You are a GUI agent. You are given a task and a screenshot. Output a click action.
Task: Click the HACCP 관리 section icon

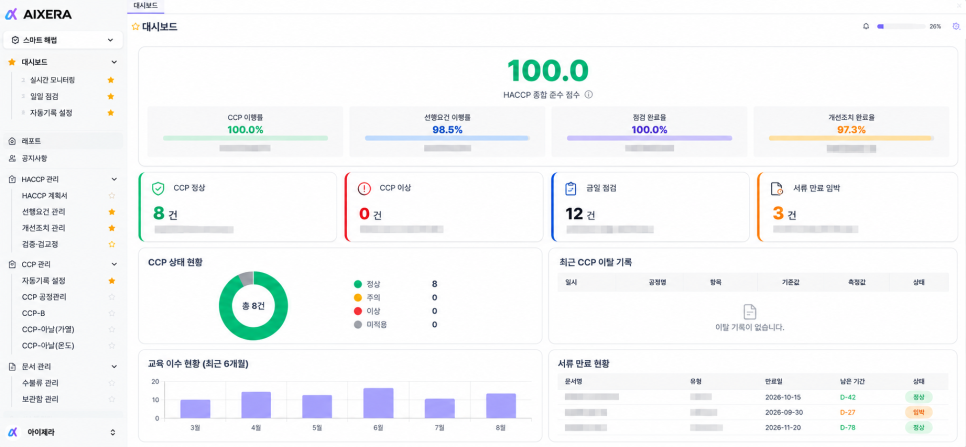pos(12,179)
